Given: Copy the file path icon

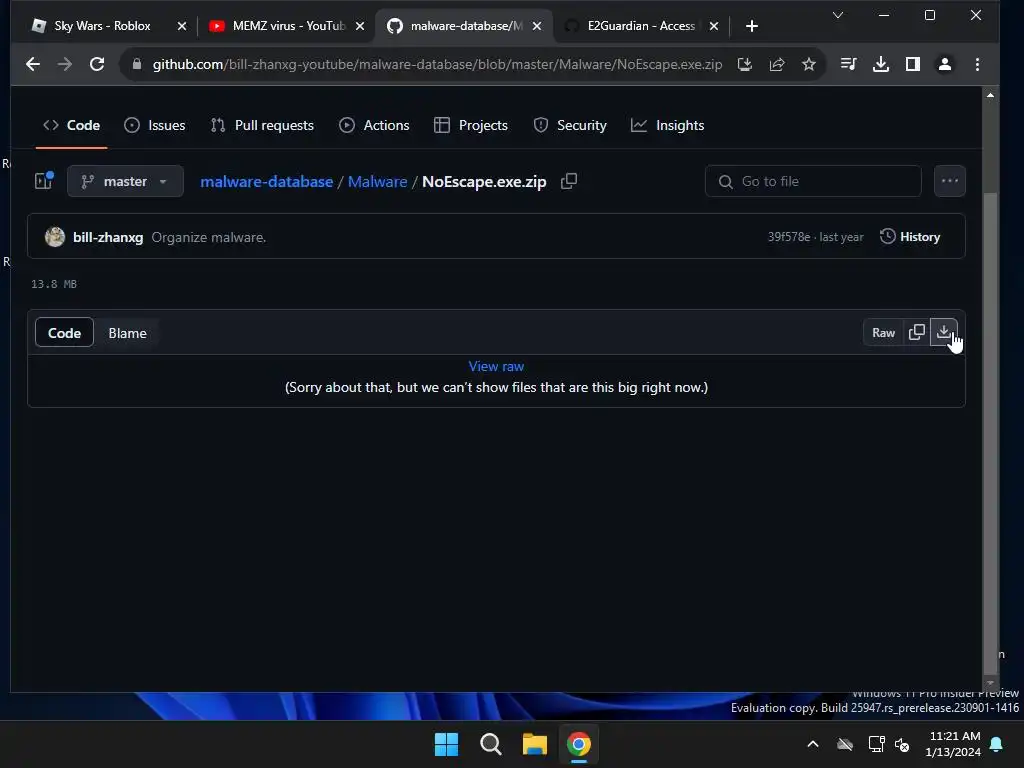Looking at the screenshot, I should [569, 181].
